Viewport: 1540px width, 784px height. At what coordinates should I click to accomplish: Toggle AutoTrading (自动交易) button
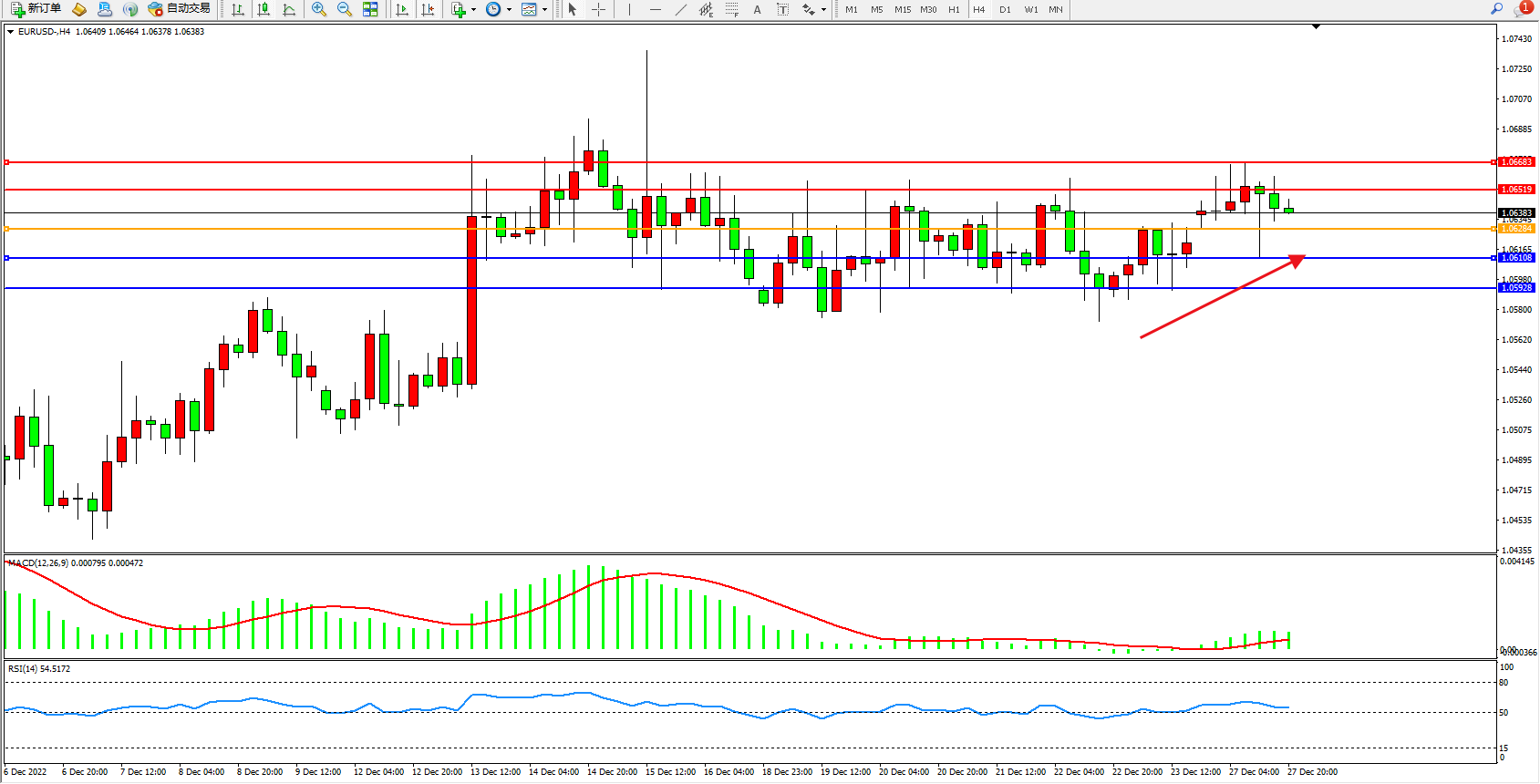(180, 9)
